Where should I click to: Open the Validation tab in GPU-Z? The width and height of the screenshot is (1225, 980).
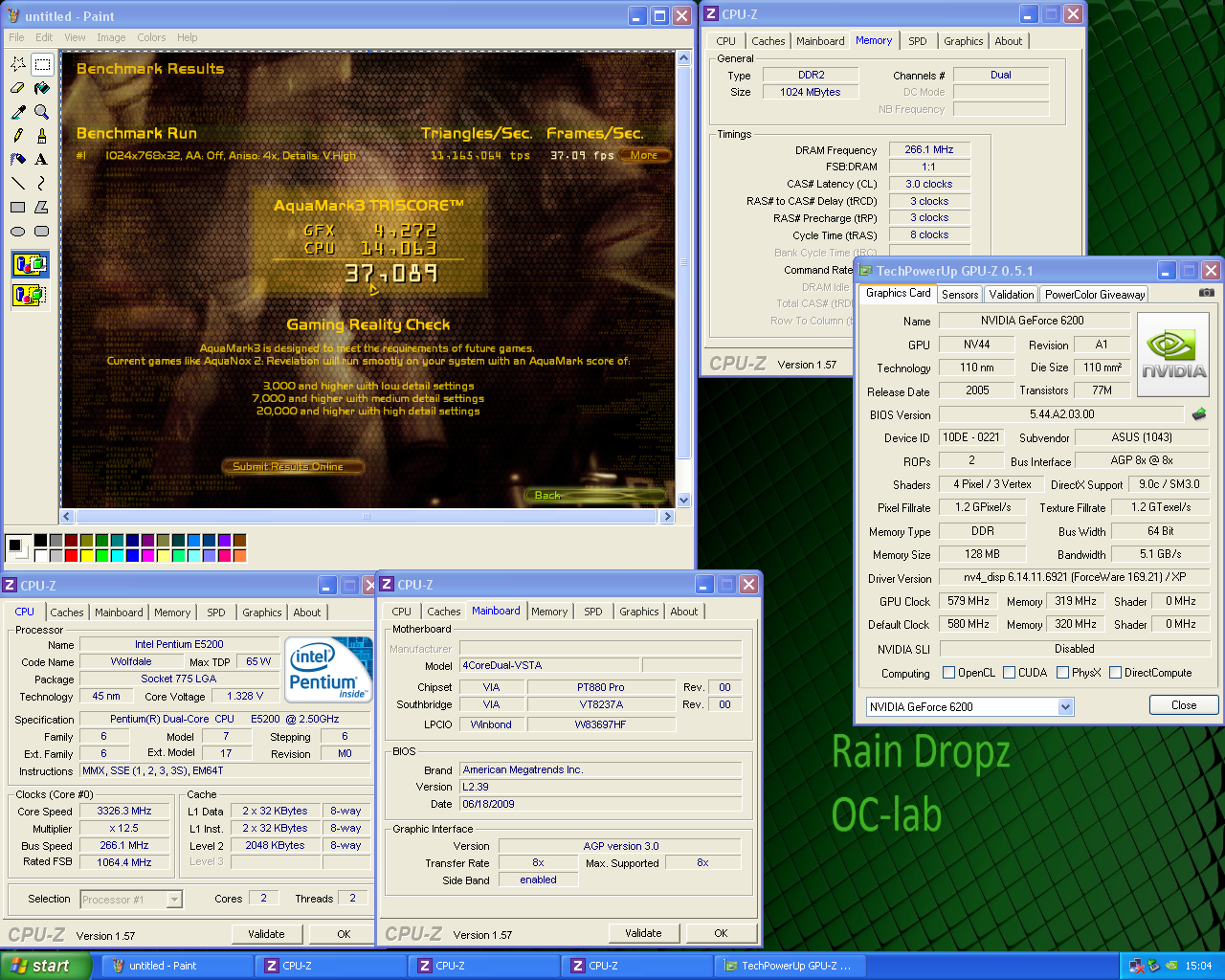[1012, 295]
